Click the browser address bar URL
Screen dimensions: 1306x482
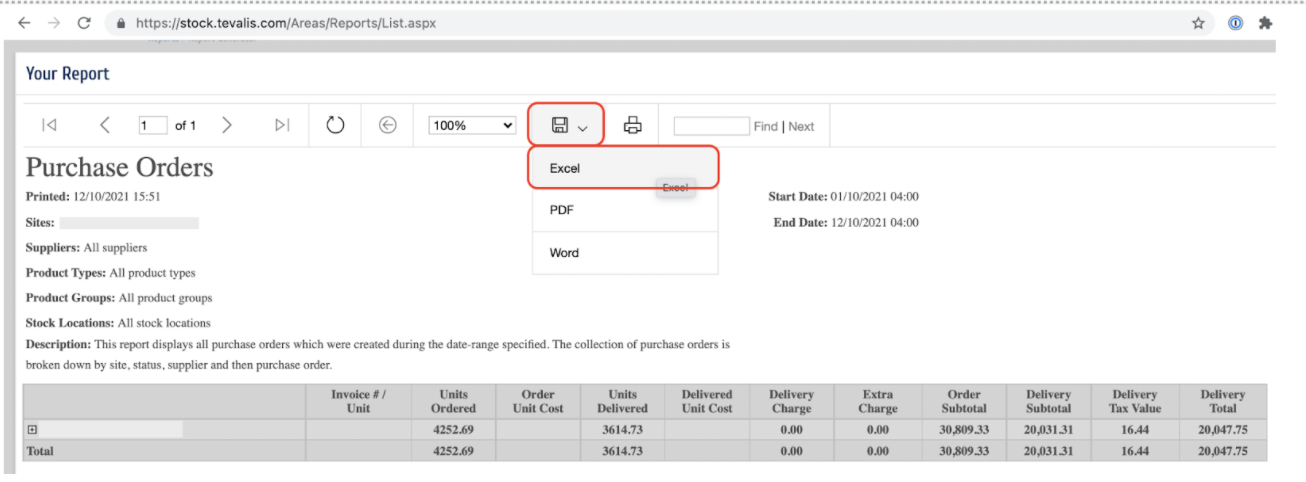tap(286, 22)
